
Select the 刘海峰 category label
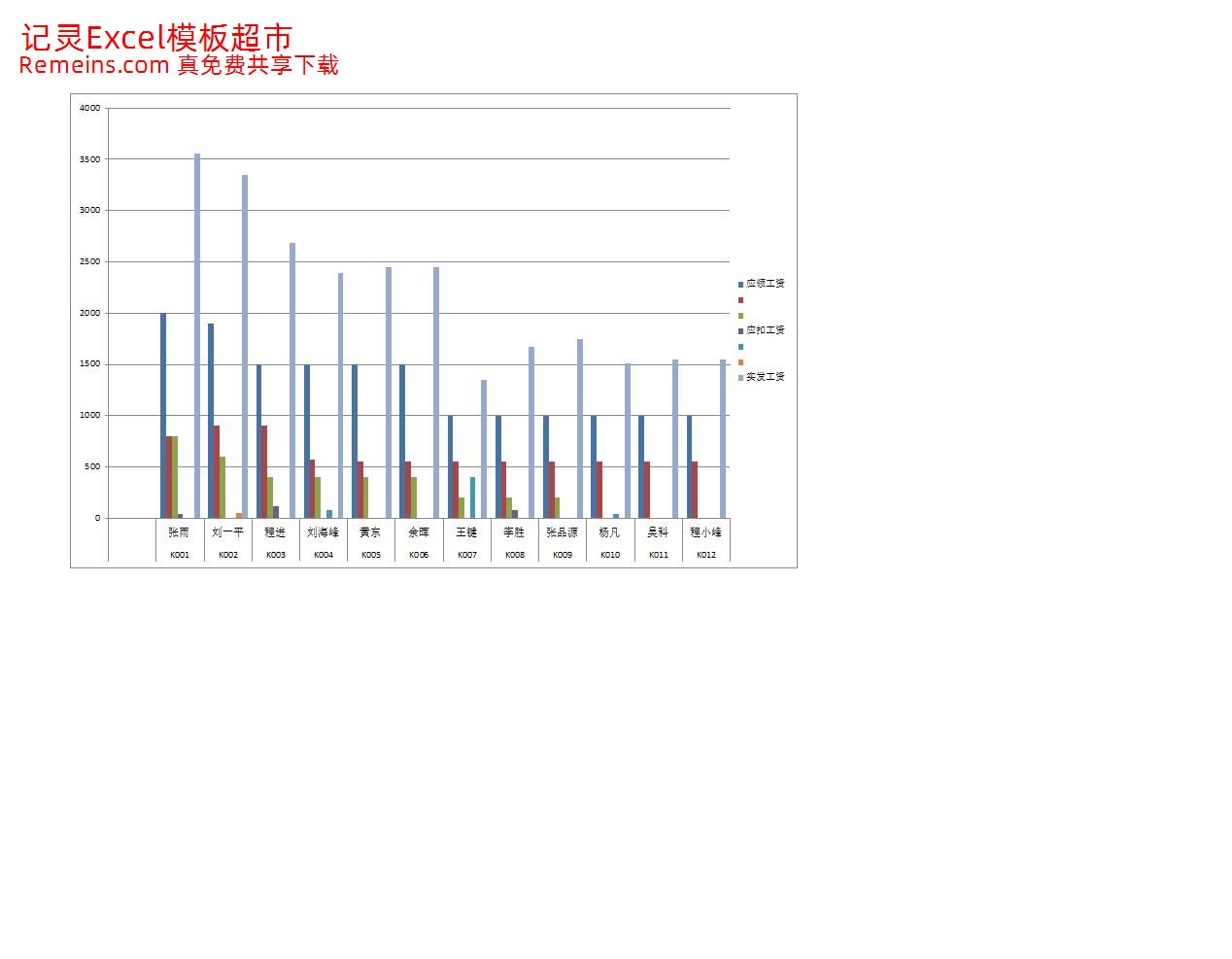point(324,532)
